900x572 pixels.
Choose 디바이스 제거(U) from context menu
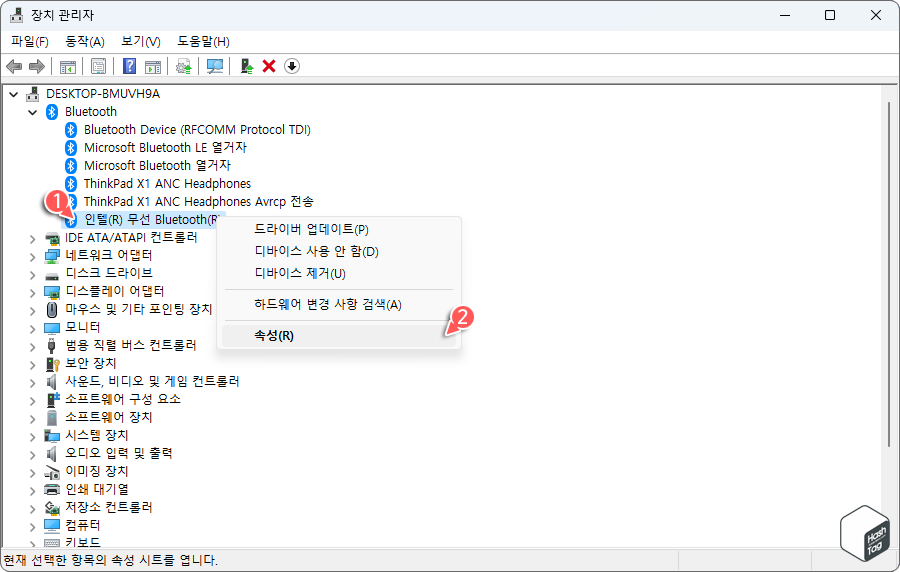(339, 274)
